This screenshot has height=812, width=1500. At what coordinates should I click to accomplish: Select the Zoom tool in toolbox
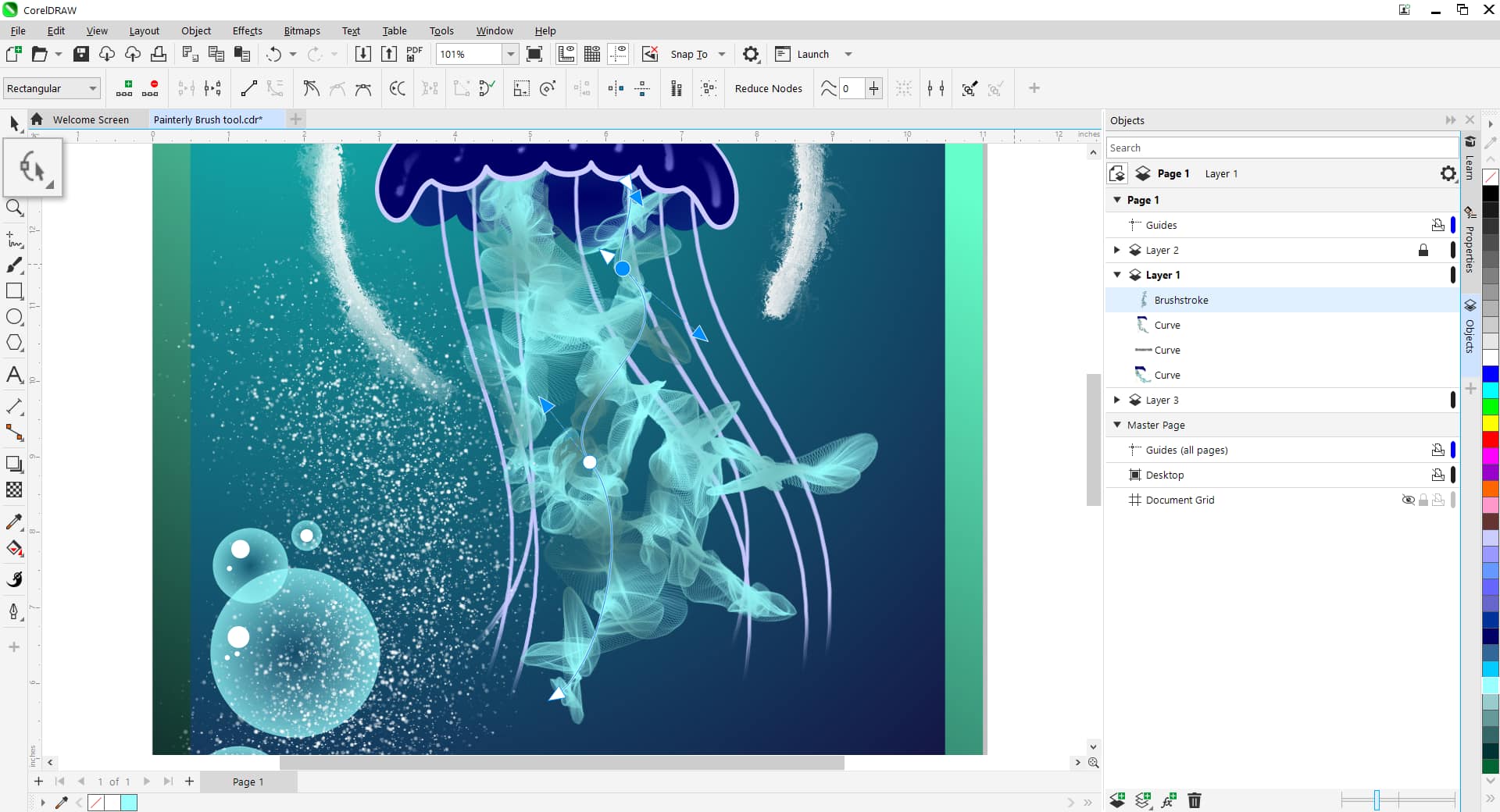click(14, 208)
